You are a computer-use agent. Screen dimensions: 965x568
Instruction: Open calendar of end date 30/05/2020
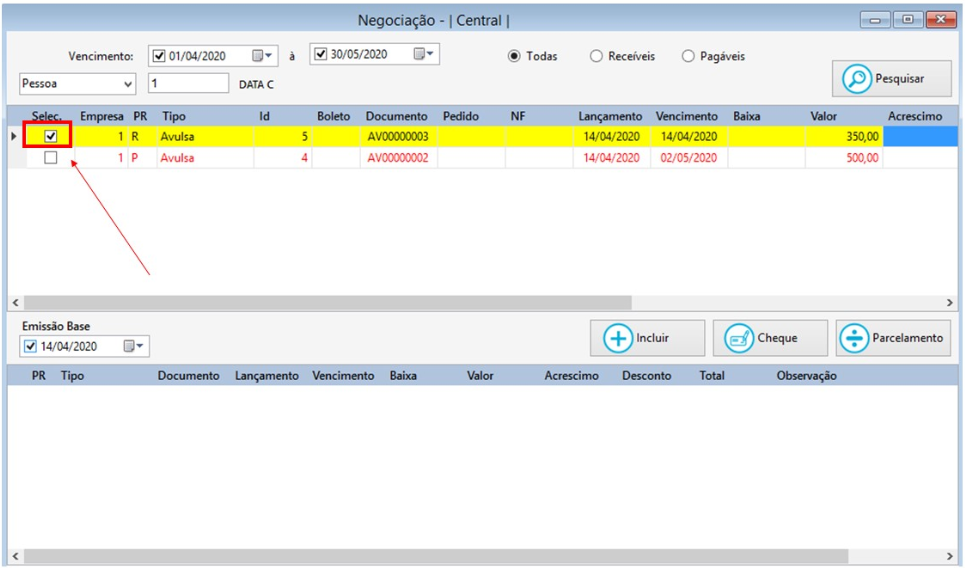[x=423, y=54]
